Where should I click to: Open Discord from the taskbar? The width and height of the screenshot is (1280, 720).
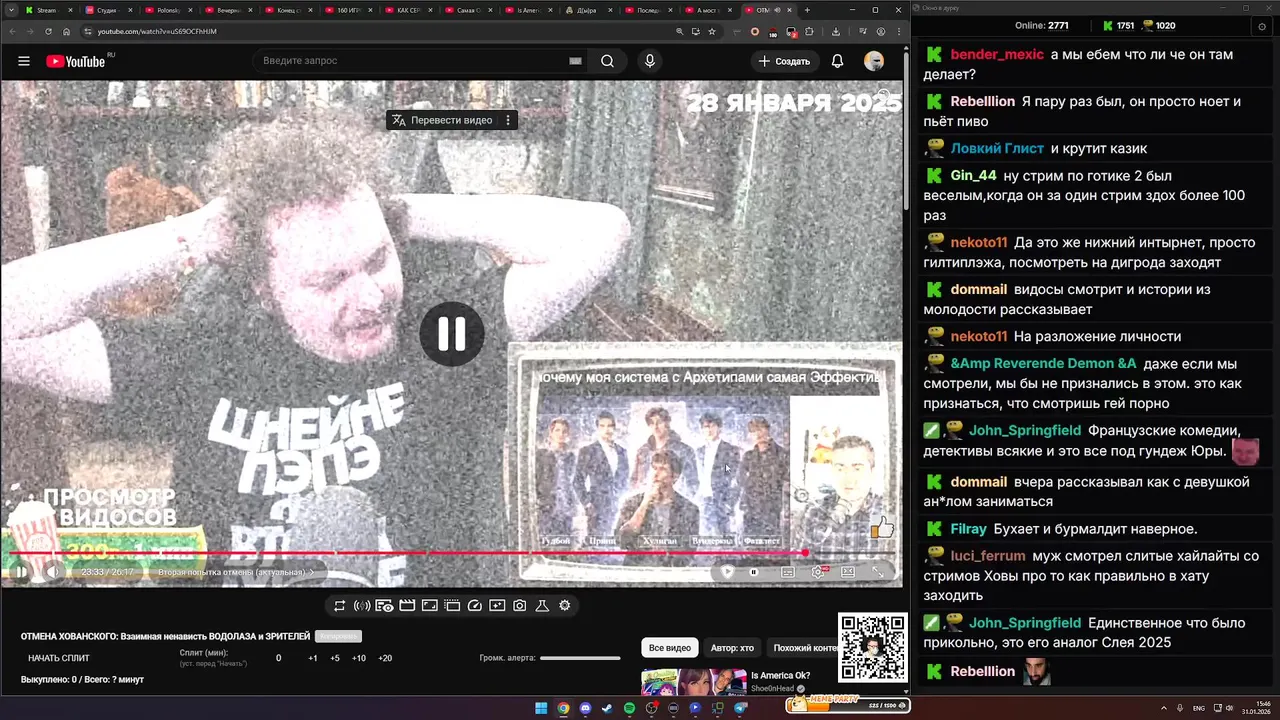point(585,708)
